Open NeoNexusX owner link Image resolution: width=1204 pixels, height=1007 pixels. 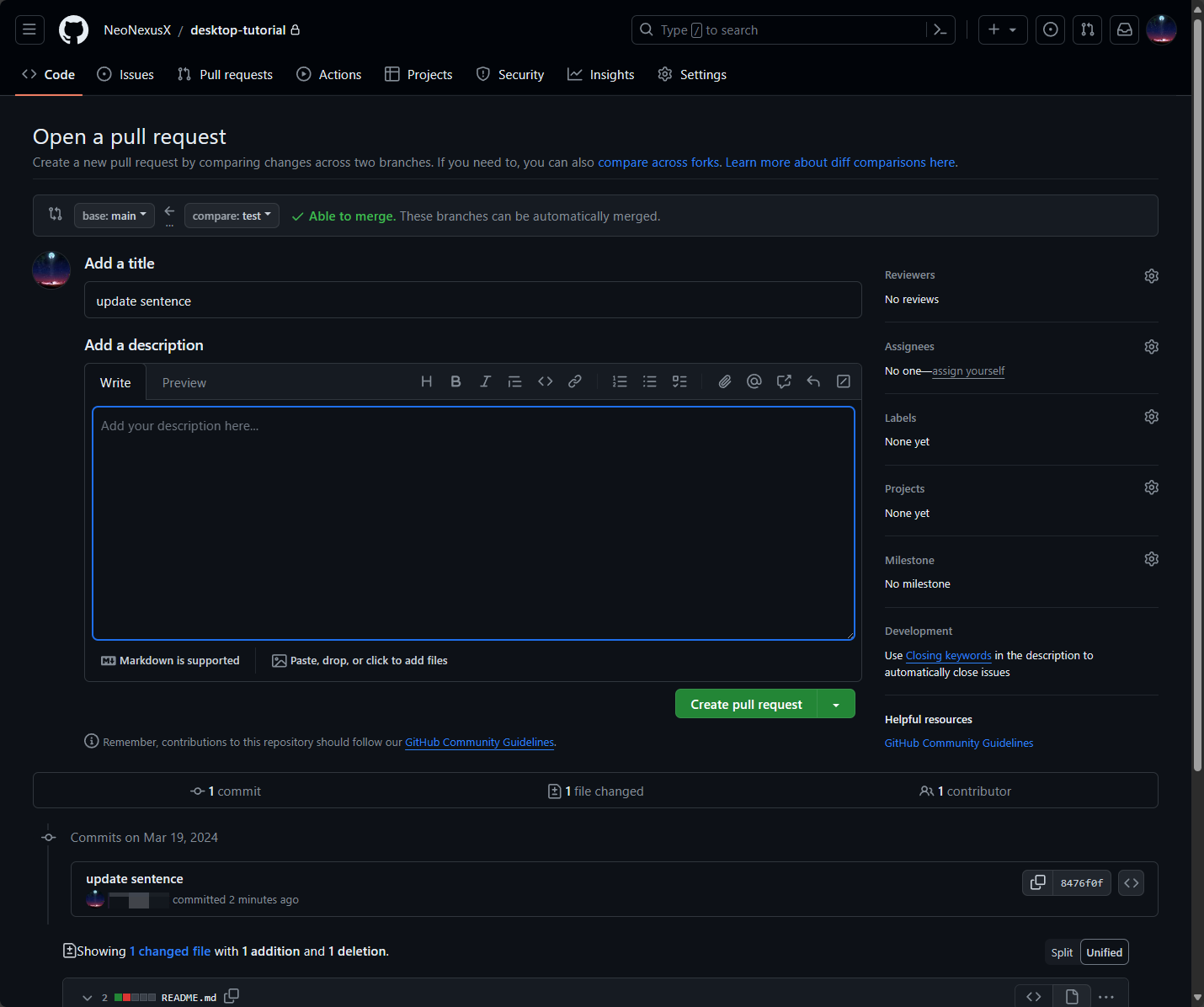tap(137, 29)
